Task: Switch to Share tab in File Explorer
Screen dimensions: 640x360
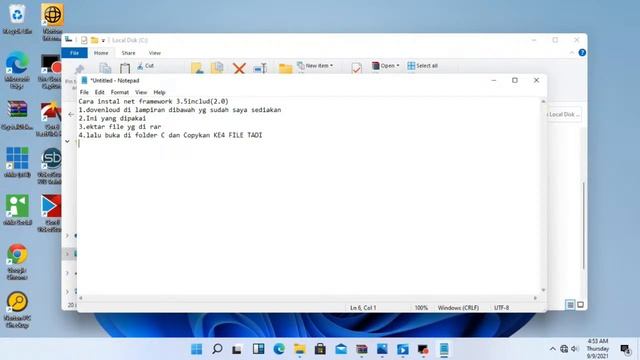Action: (x=128, y=53)
